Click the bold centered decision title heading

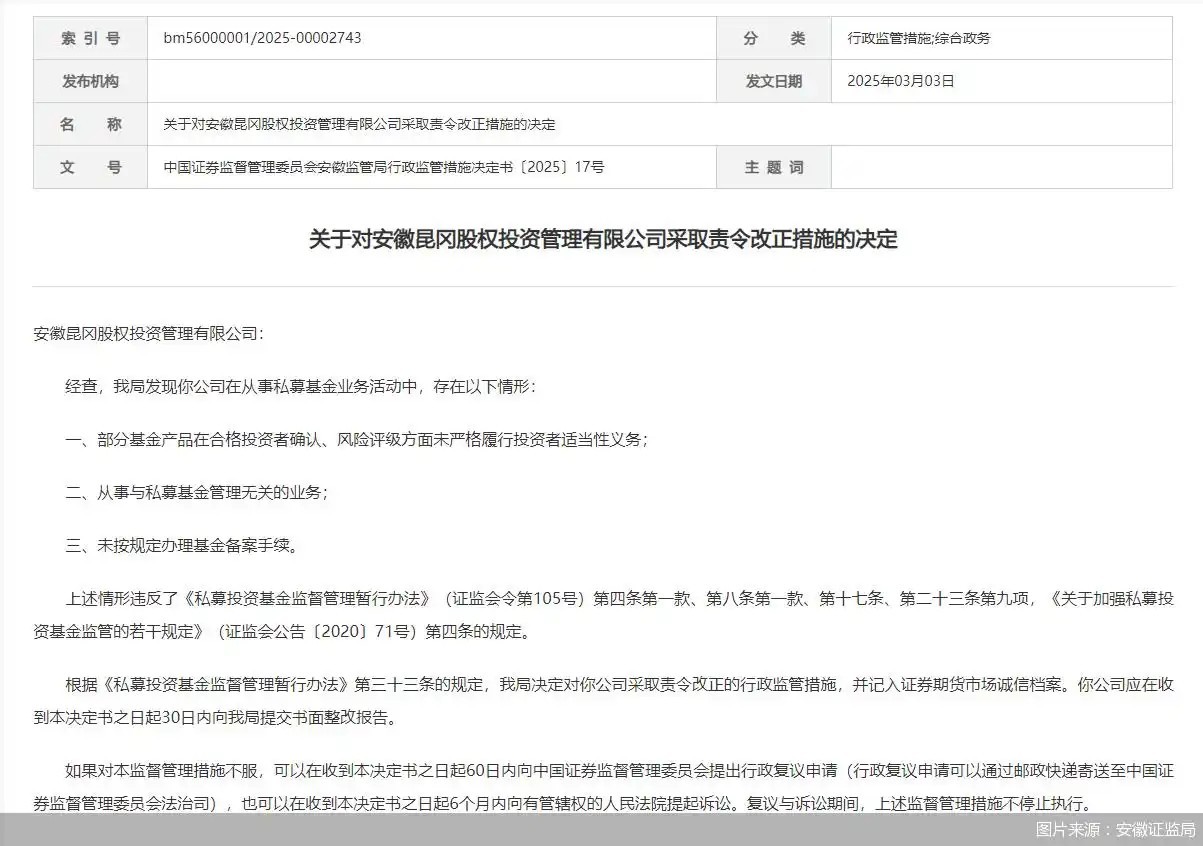pyautogui.click(x=603, y=240)
